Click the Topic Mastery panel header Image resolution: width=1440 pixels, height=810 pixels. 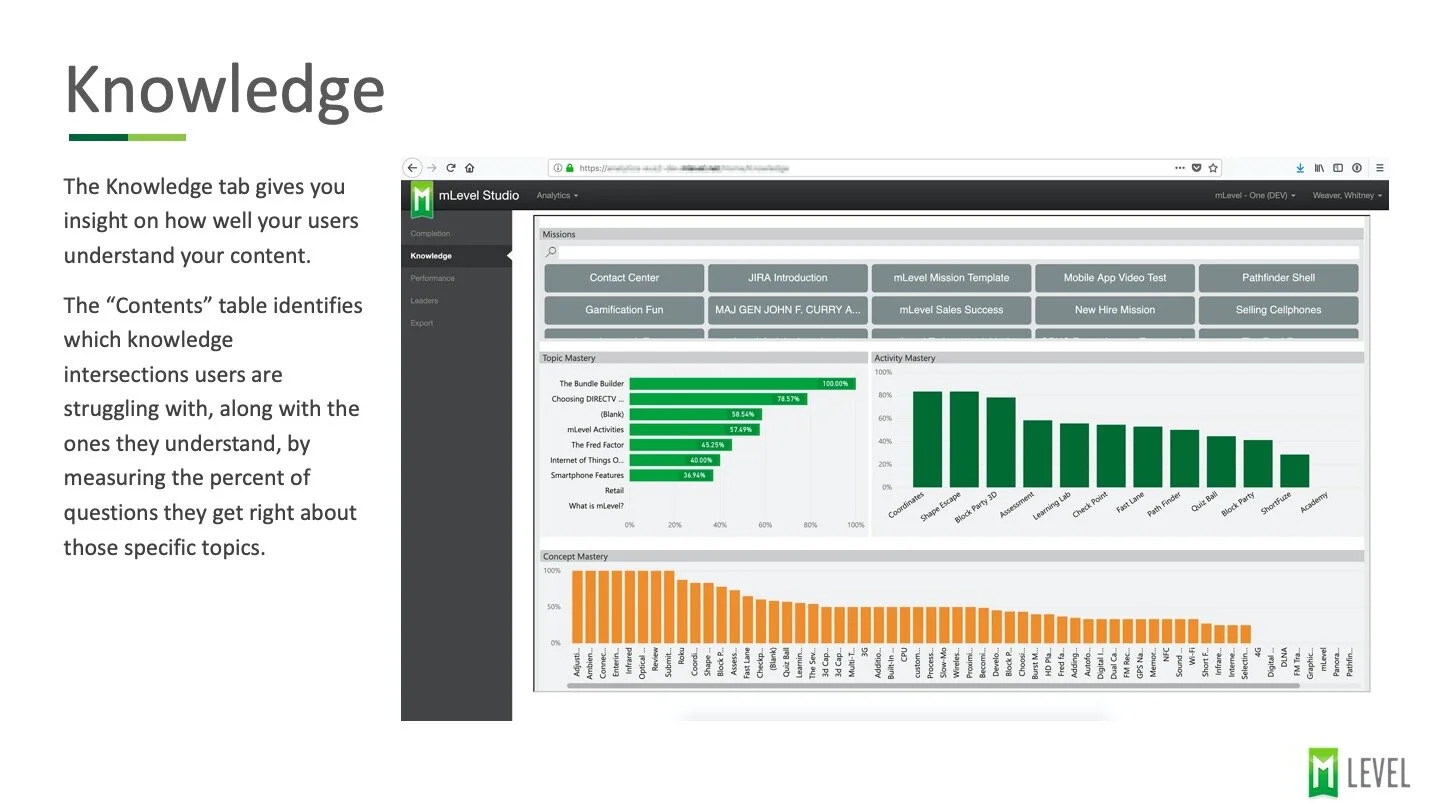(x=703, y=357)
